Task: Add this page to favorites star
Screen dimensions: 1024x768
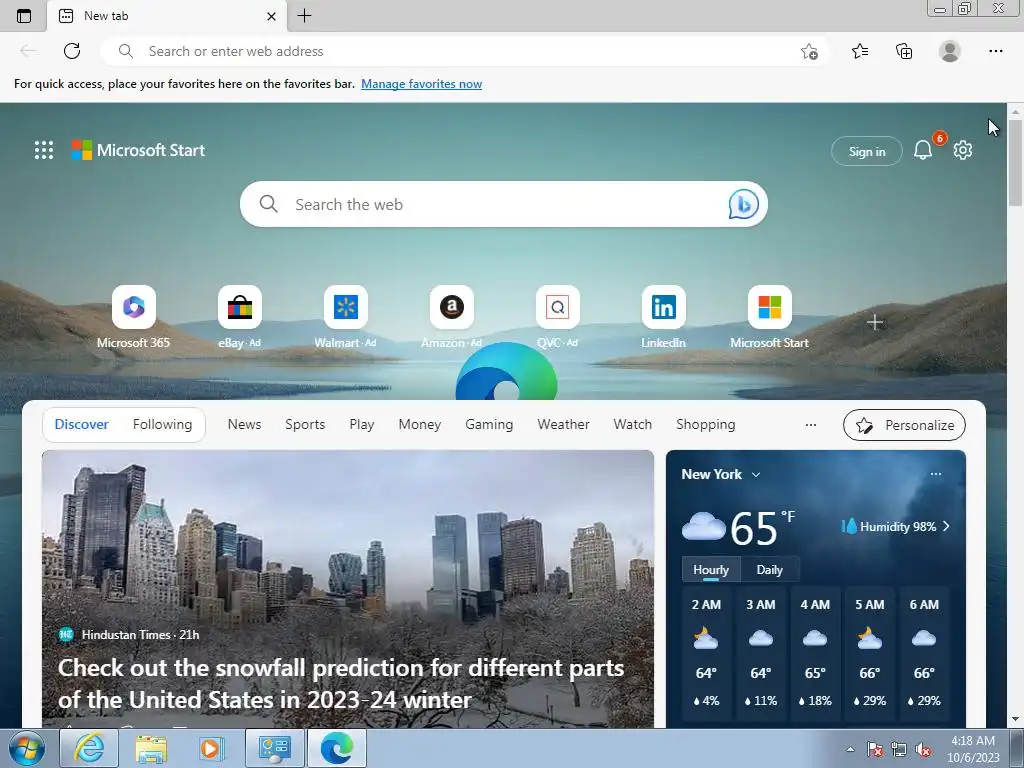Action: pyautogui.click(x=809, y=52)
